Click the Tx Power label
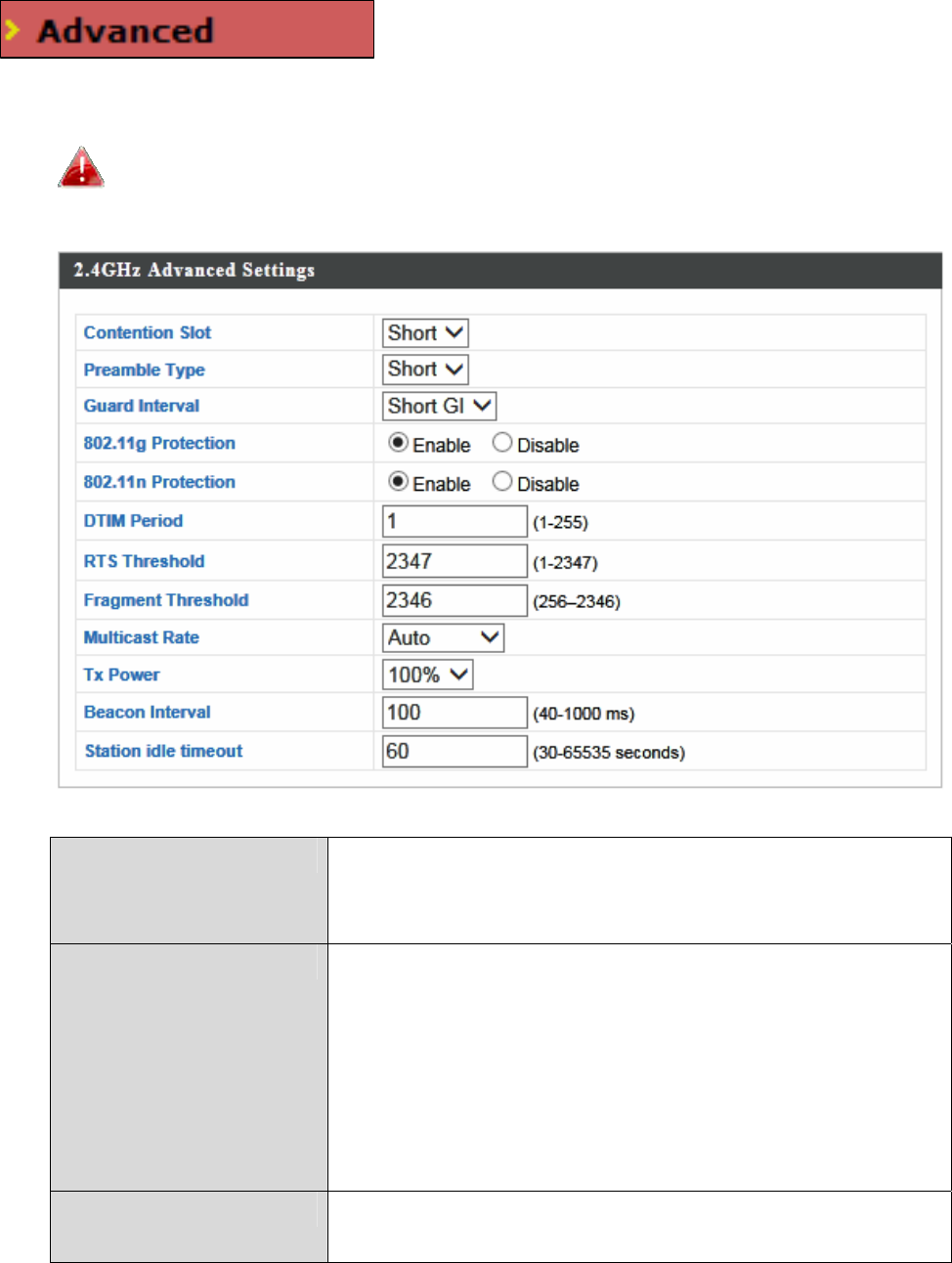The height and width of the screenshot is (1263, 952). [121, 675]
